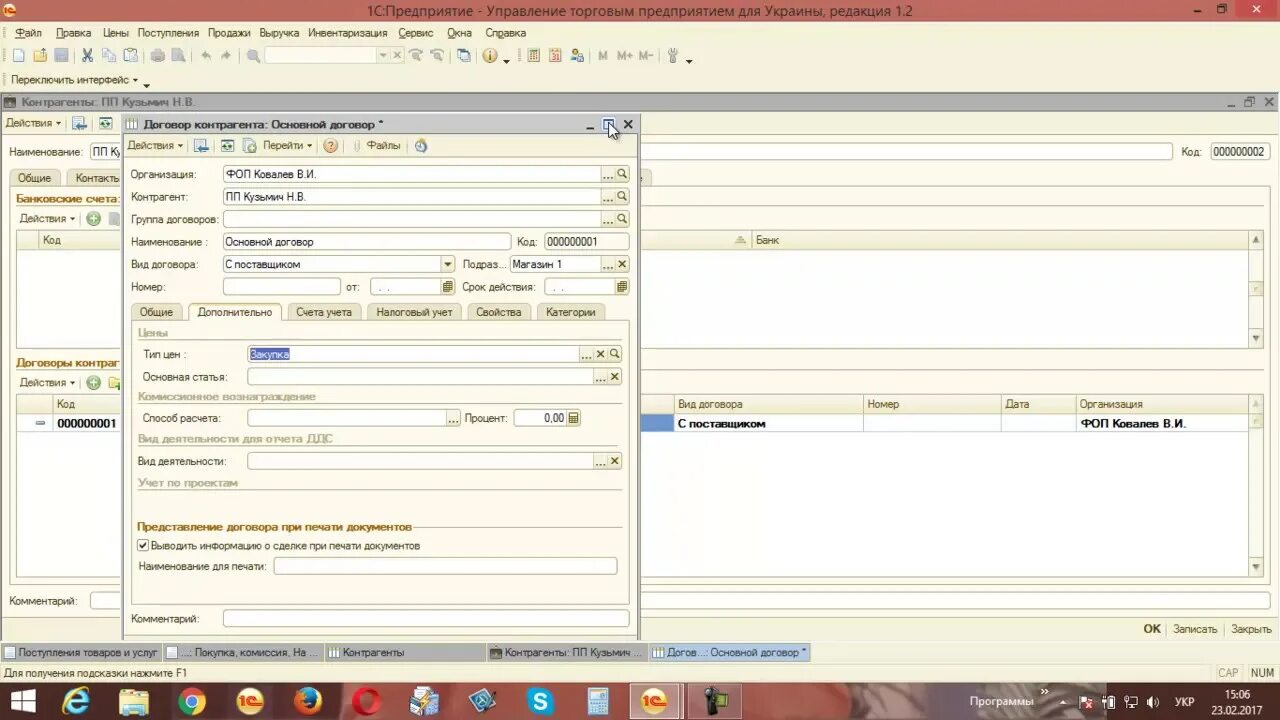The width and height of the screenshot is (1280, 720).
Task: Click the Номер input field
Action: point(282,287)
